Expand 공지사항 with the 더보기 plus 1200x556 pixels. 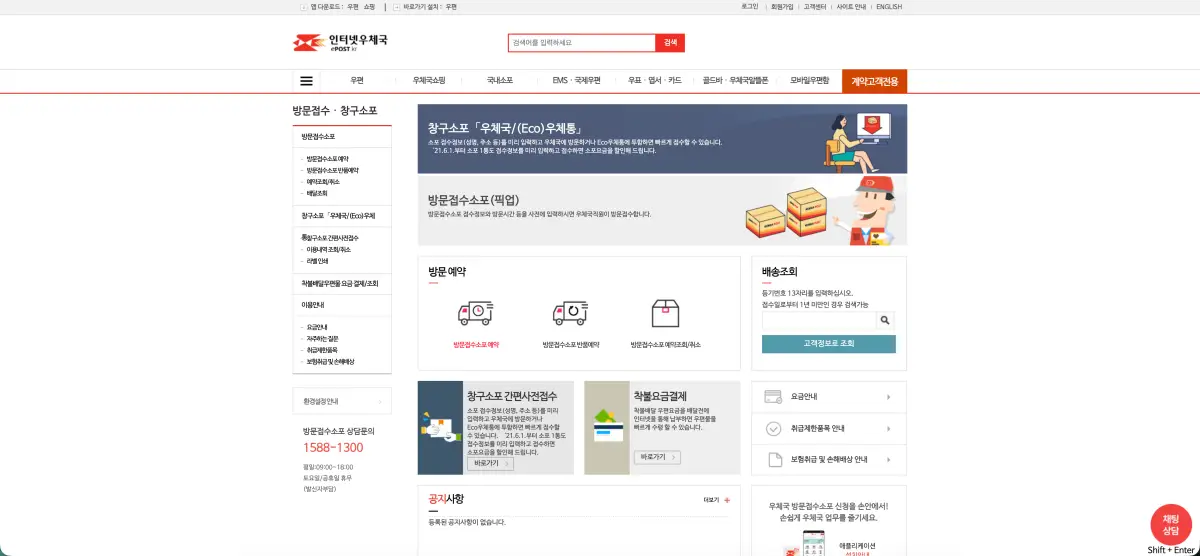727,500
